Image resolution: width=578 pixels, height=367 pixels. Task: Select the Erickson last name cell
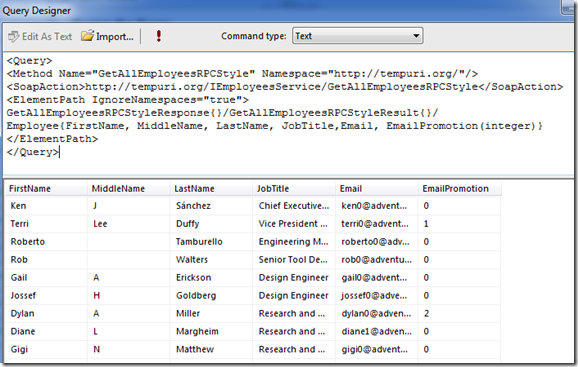(x=211, y=277)
